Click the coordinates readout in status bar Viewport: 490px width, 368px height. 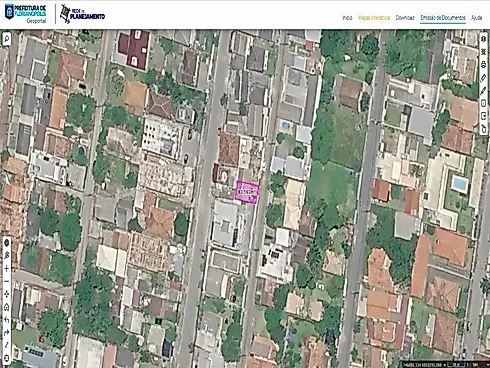point(422,365)
